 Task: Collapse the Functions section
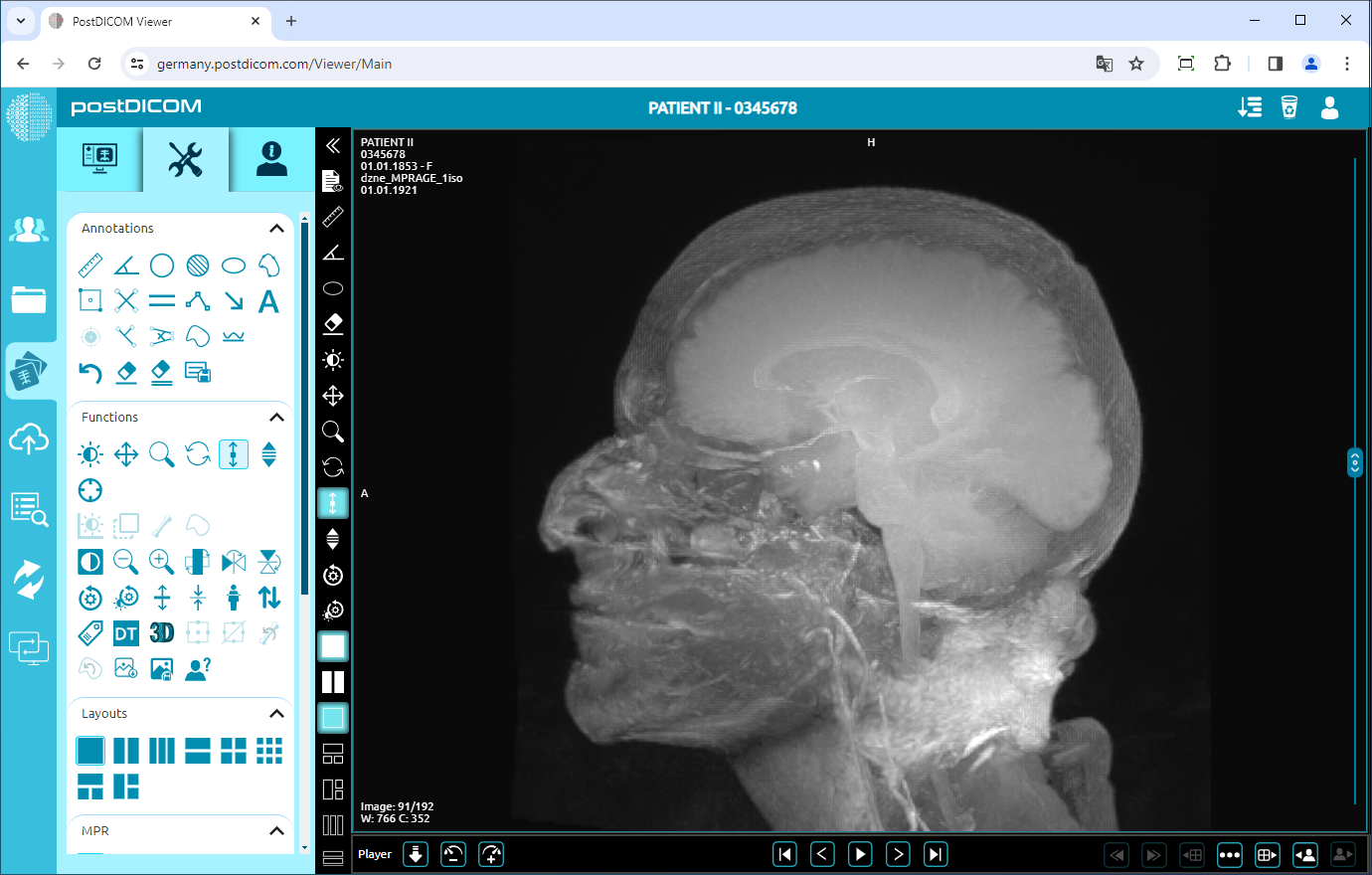277,417
